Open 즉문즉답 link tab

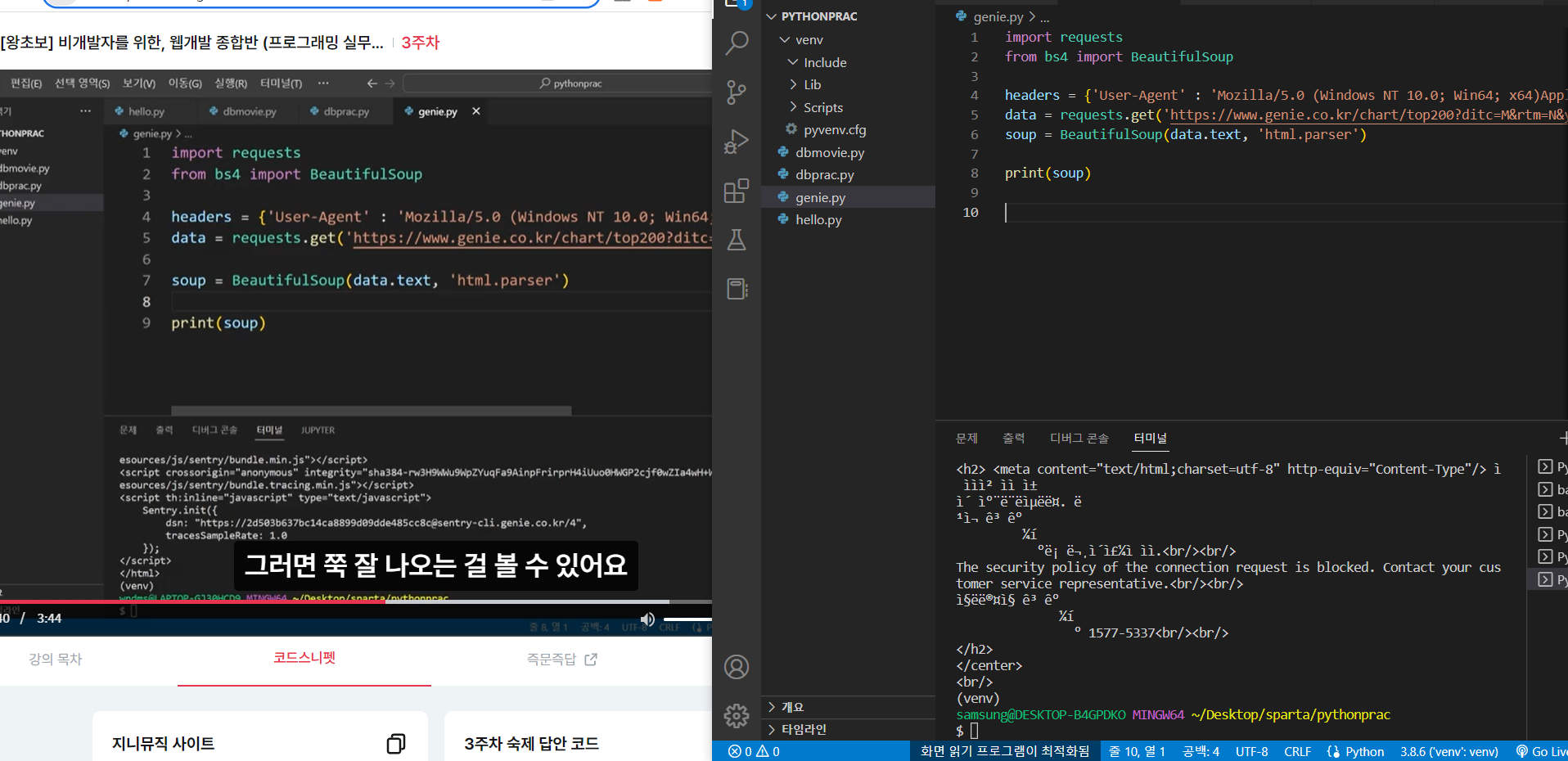pos(561,659)
